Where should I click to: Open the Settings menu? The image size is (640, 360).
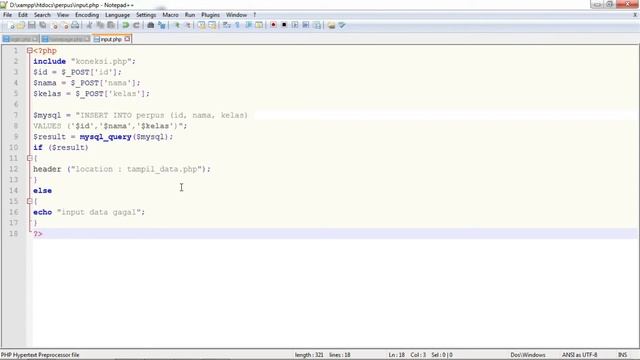click(146, 15)
